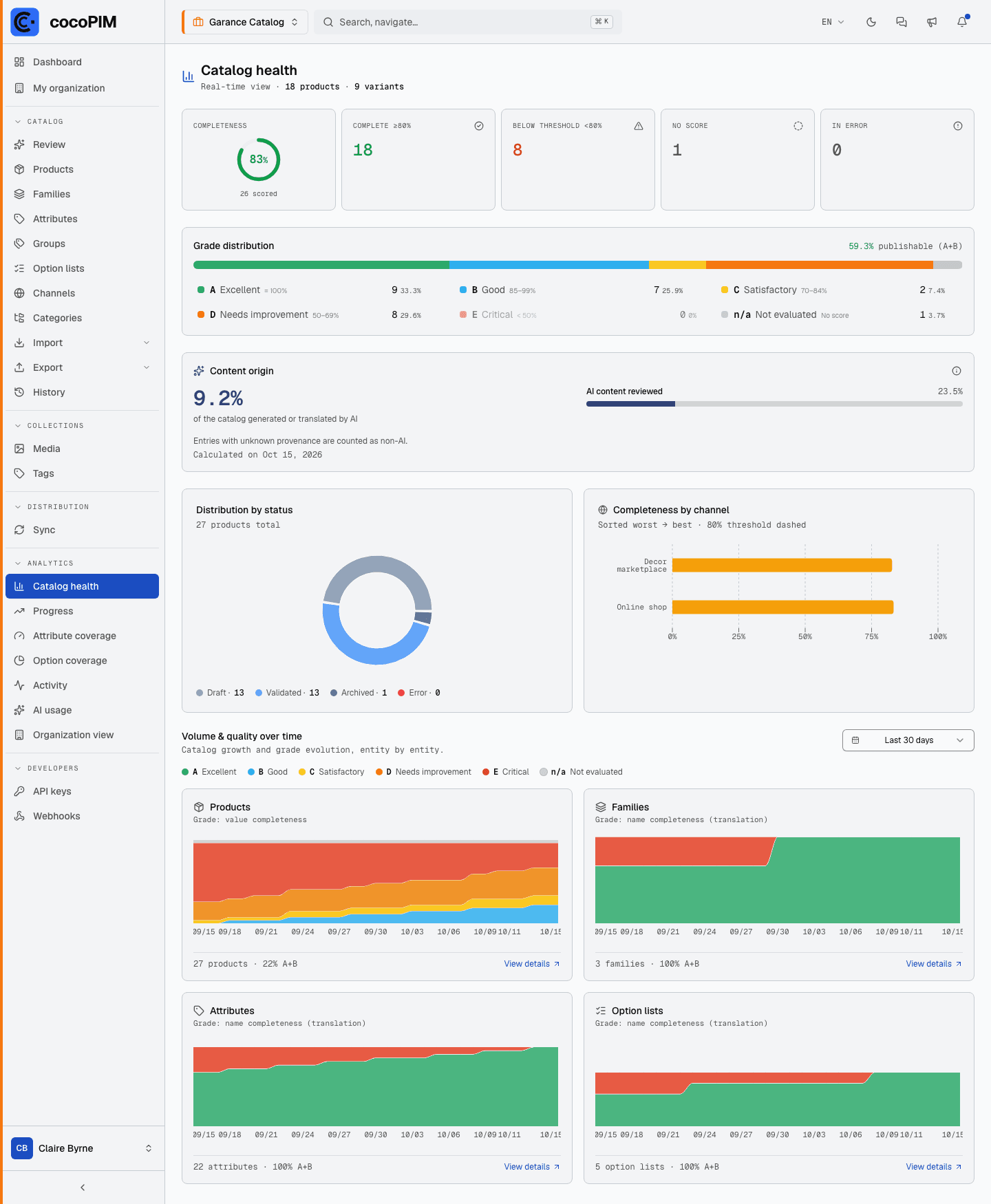Toggle the Validated status legend entry
Viewport: 991px width, 1204px height.
tap(287, 693)
